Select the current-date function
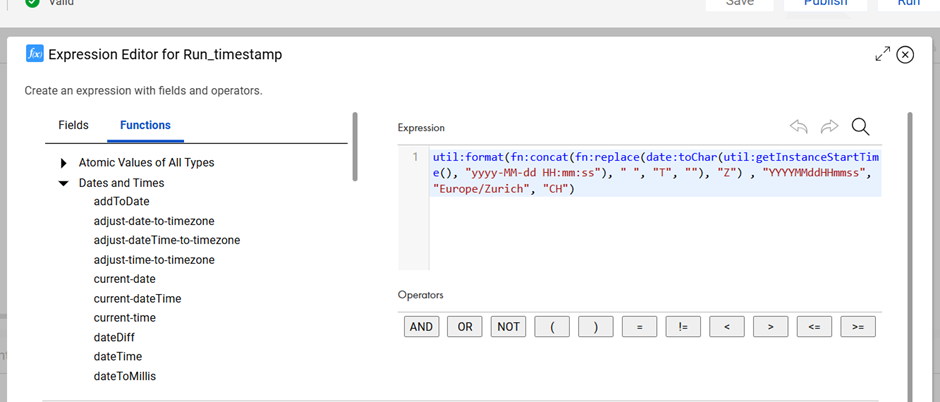Image resolution: width=940 pixels, height=402 pixels. pos(125,279)
